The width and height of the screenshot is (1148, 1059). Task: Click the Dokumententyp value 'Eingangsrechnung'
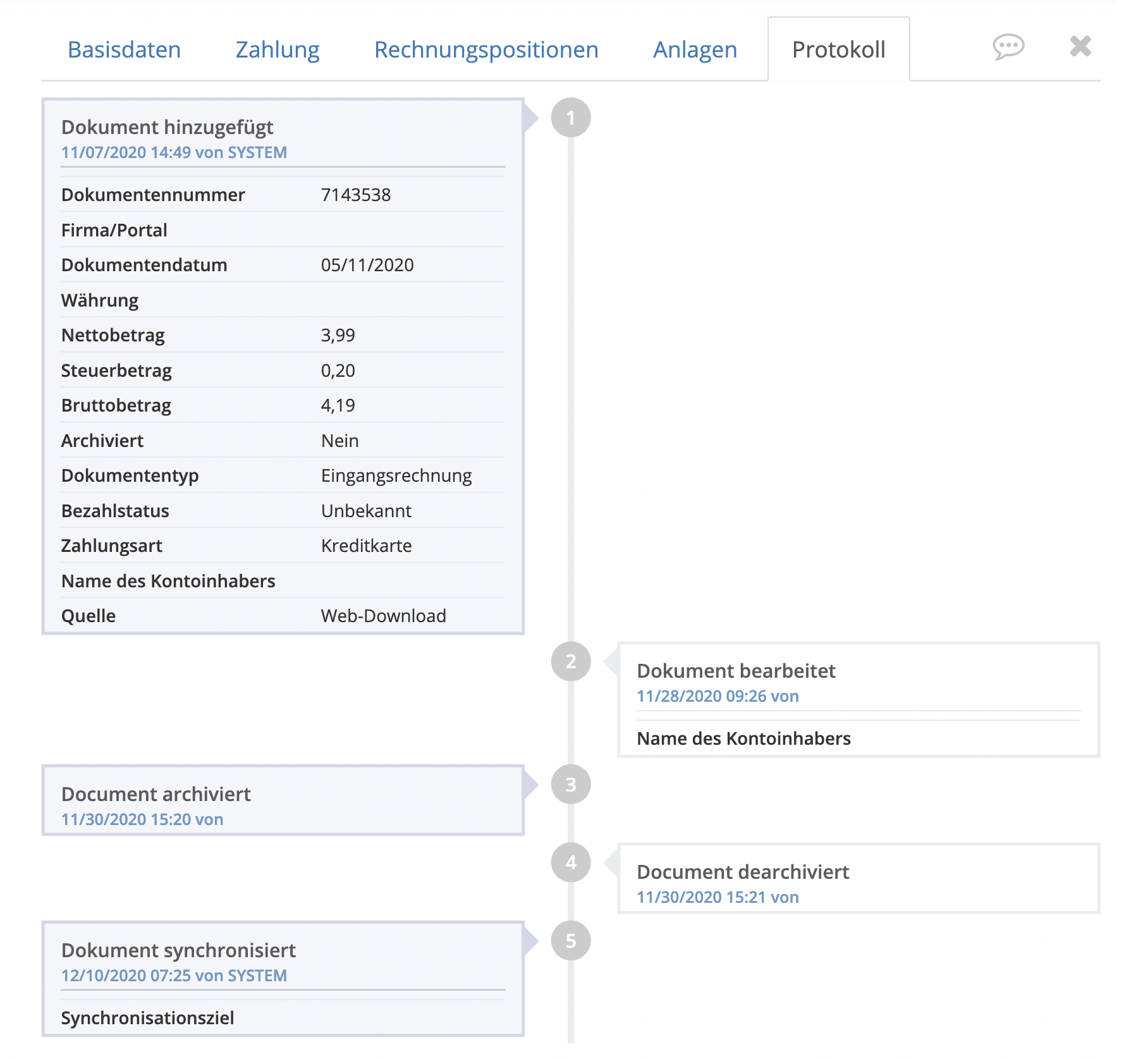tap(396, 475)
